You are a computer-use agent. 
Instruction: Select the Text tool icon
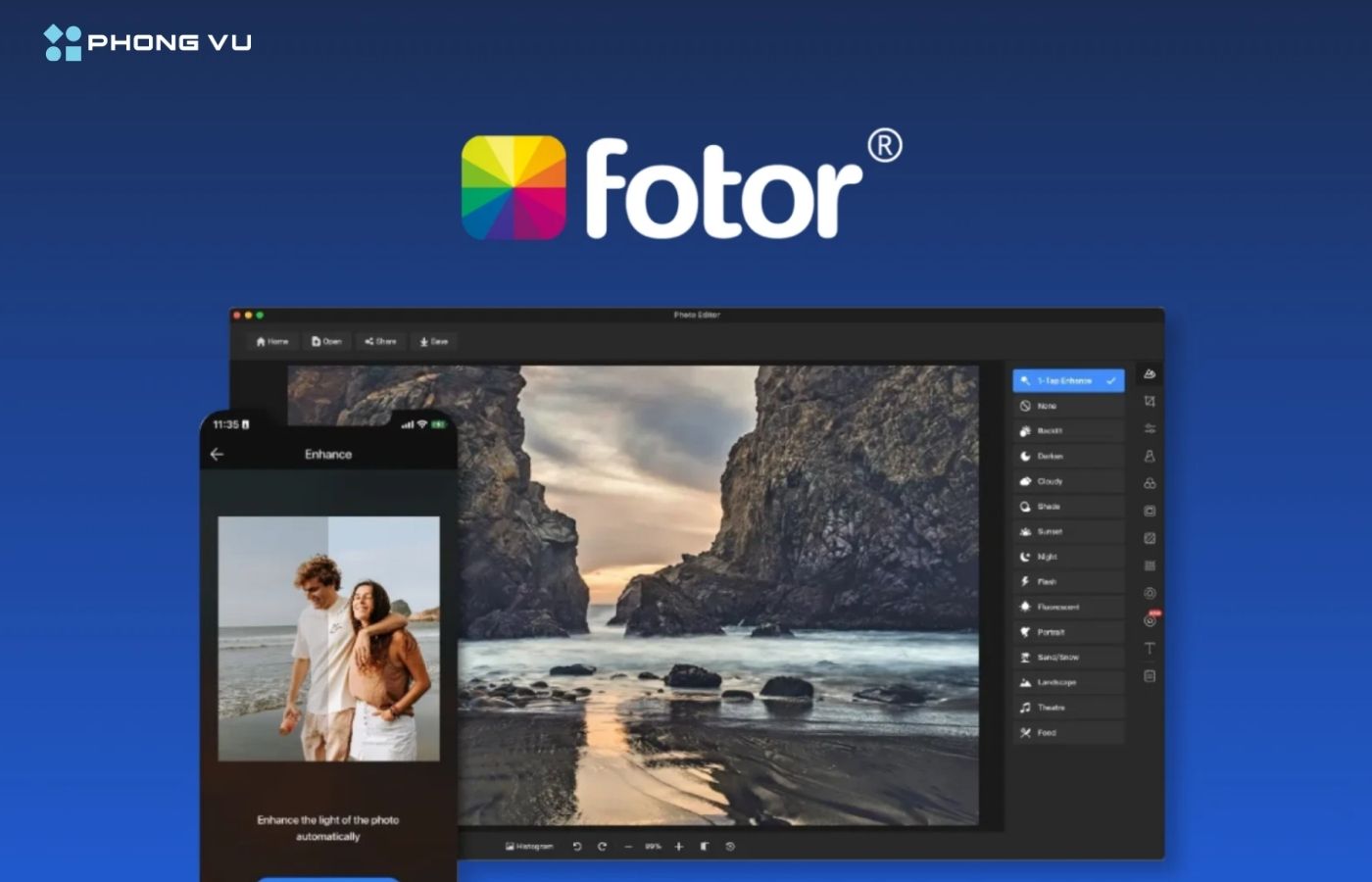coord(1150,649)
